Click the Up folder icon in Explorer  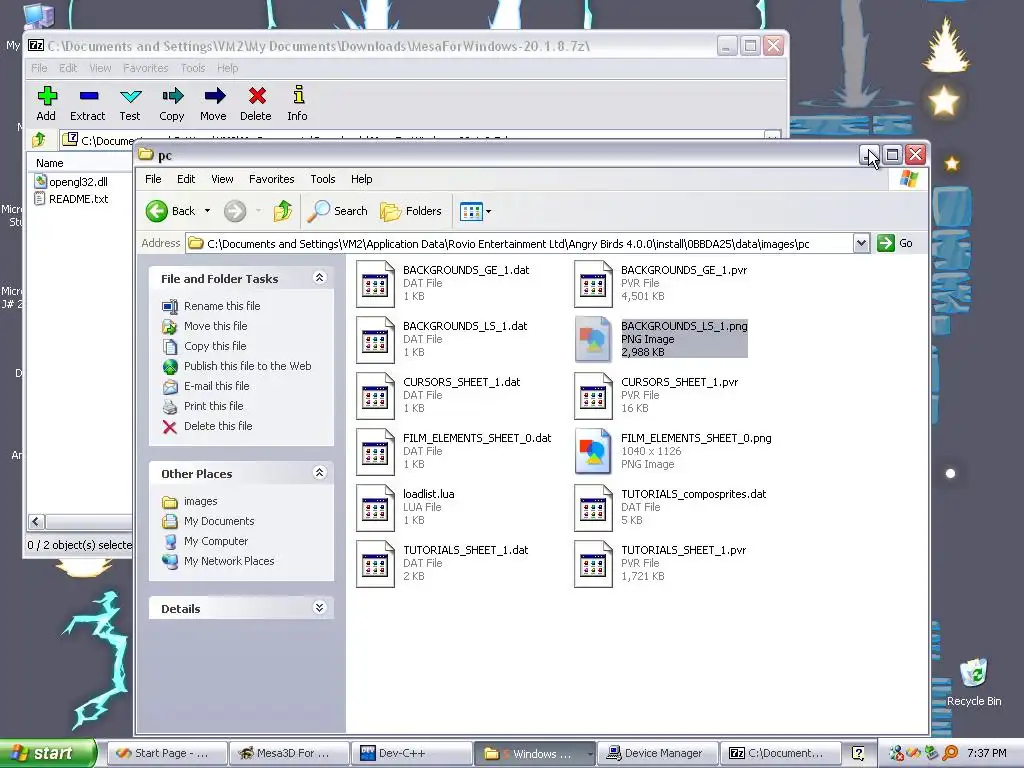[x=283, y=211]
